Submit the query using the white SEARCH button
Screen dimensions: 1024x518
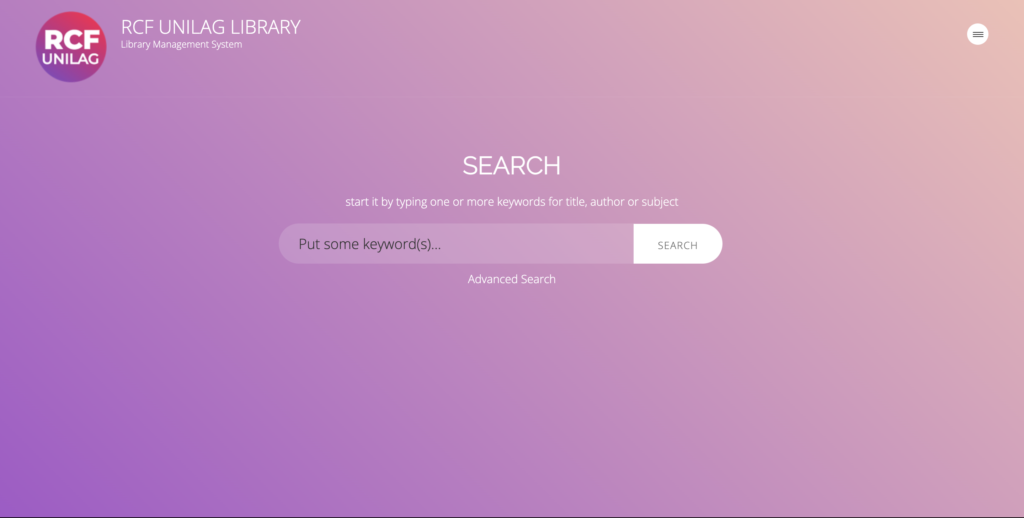click(677, 244)
